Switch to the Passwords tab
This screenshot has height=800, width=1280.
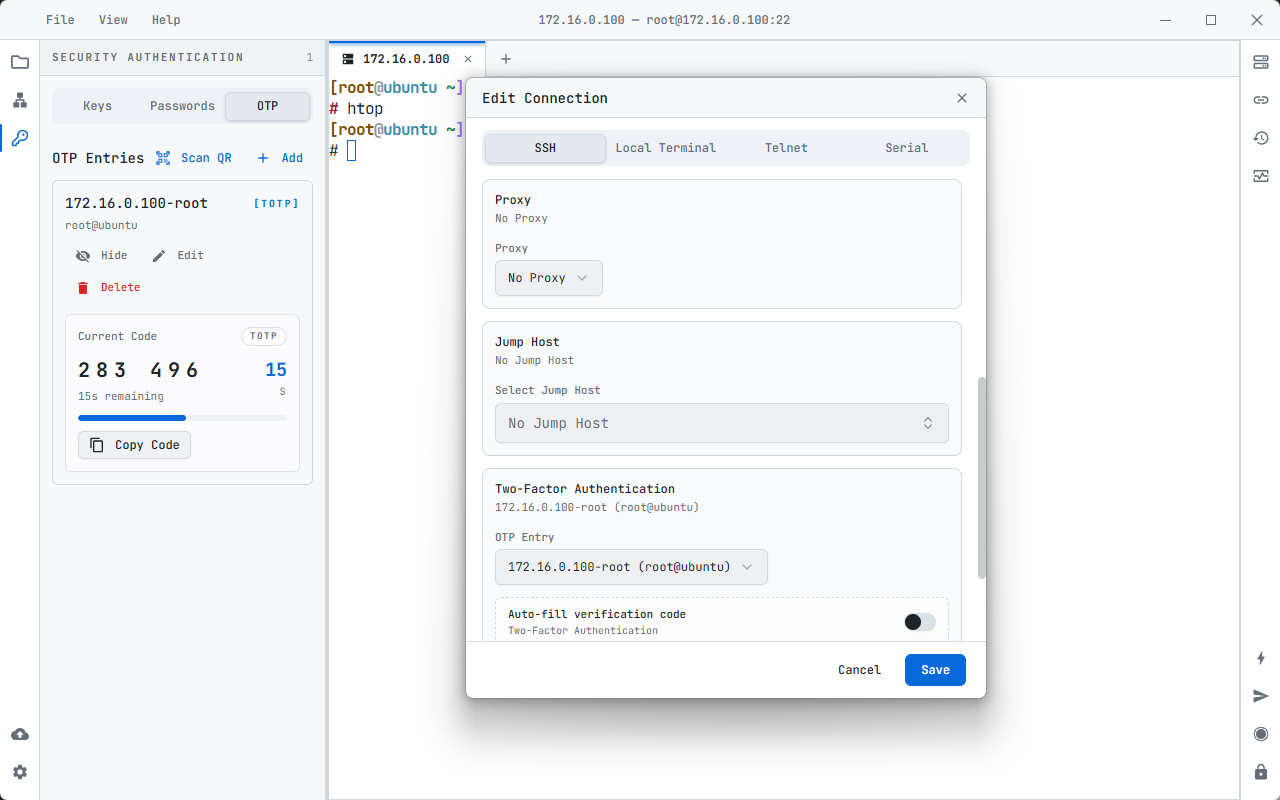tap(182, 106)
